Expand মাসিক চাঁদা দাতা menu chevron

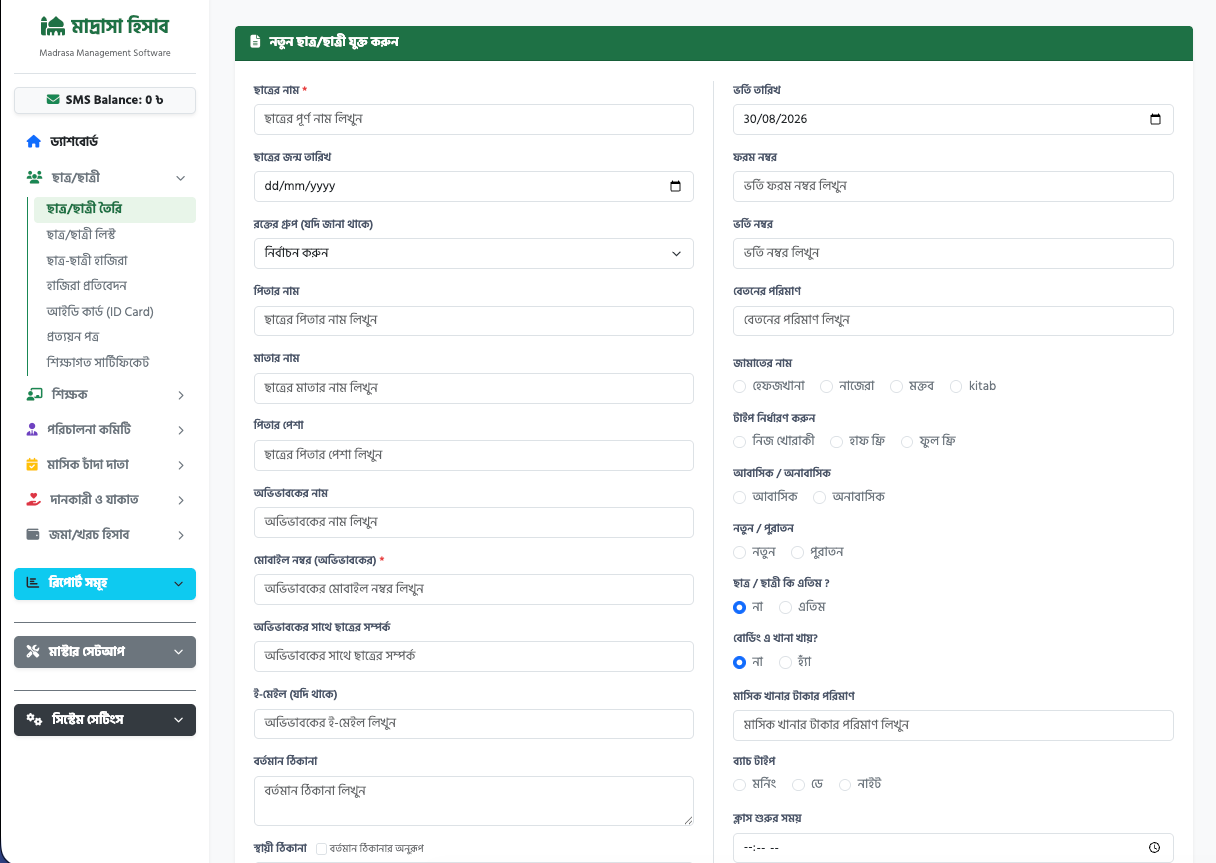pos(181,465)
